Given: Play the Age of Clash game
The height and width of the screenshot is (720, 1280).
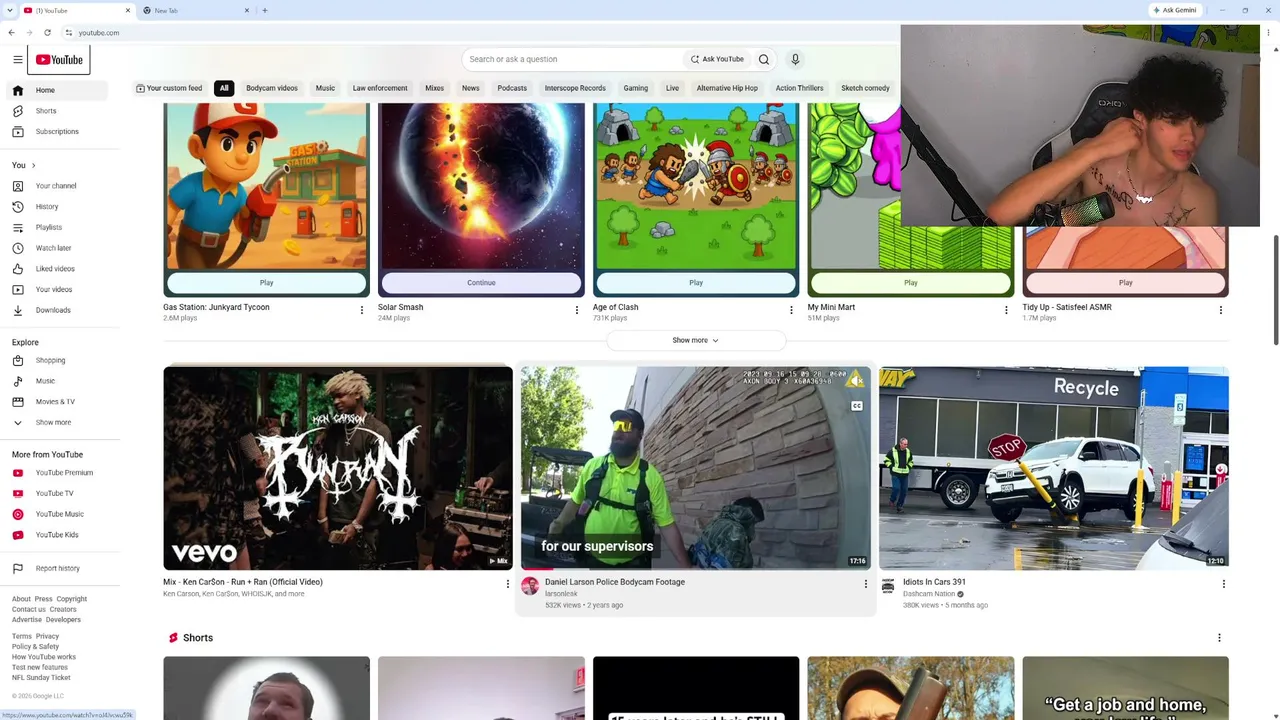Looking at the screenshot, I should click(696, 283).
